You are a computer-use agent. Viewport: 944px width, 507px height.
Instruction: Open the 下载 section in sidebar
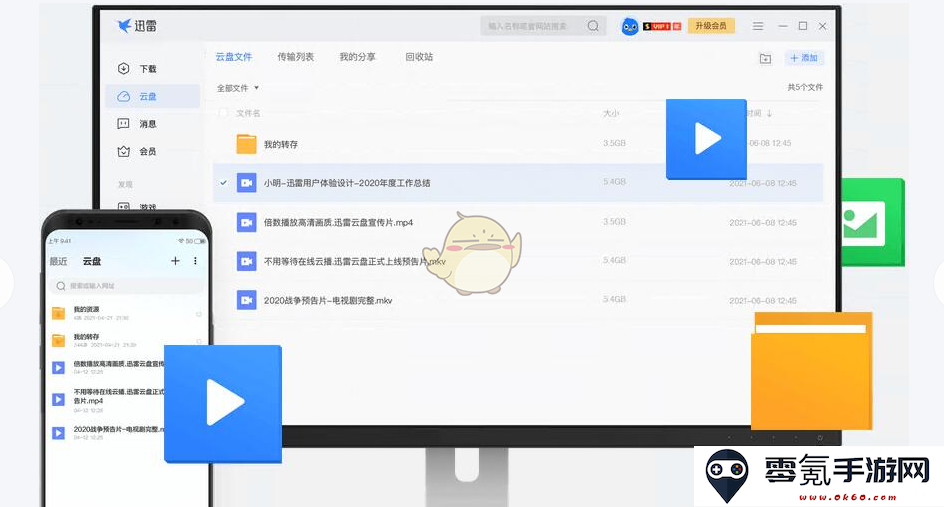point(137,69)
